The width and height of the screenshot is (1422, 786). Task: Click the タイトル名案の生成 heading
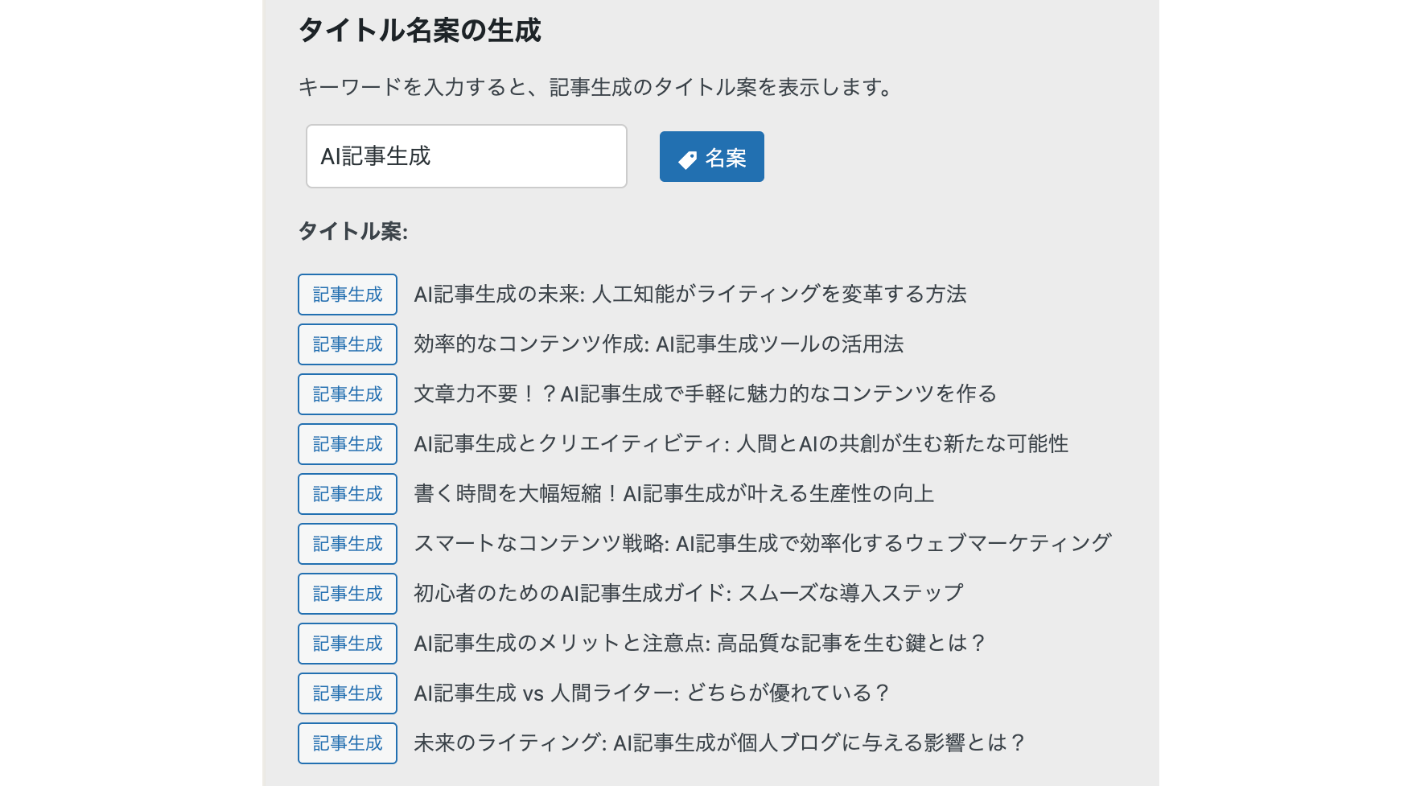(420, 31)
